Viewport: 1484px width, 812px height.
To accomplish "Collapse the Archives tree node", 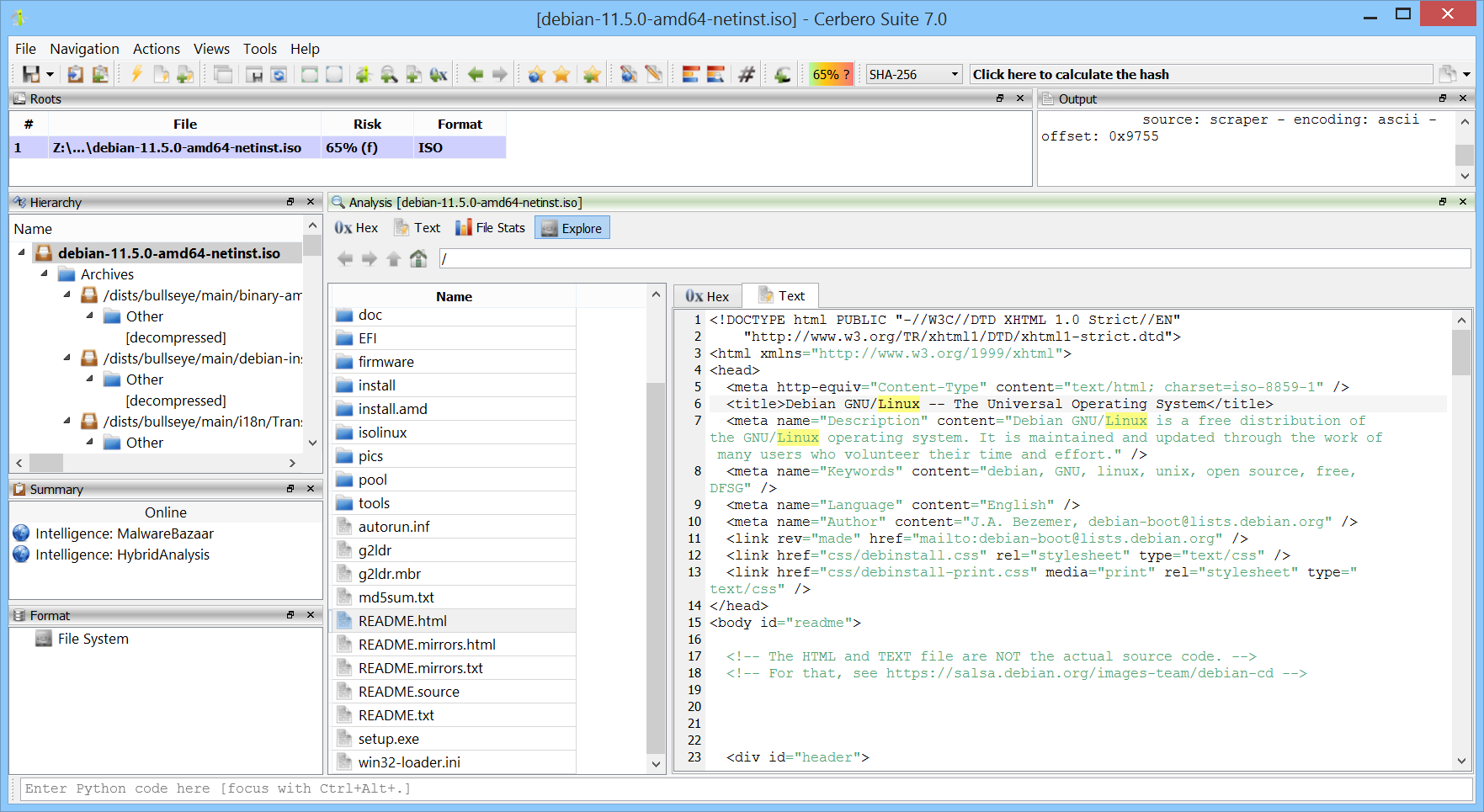I will point(44,273).
